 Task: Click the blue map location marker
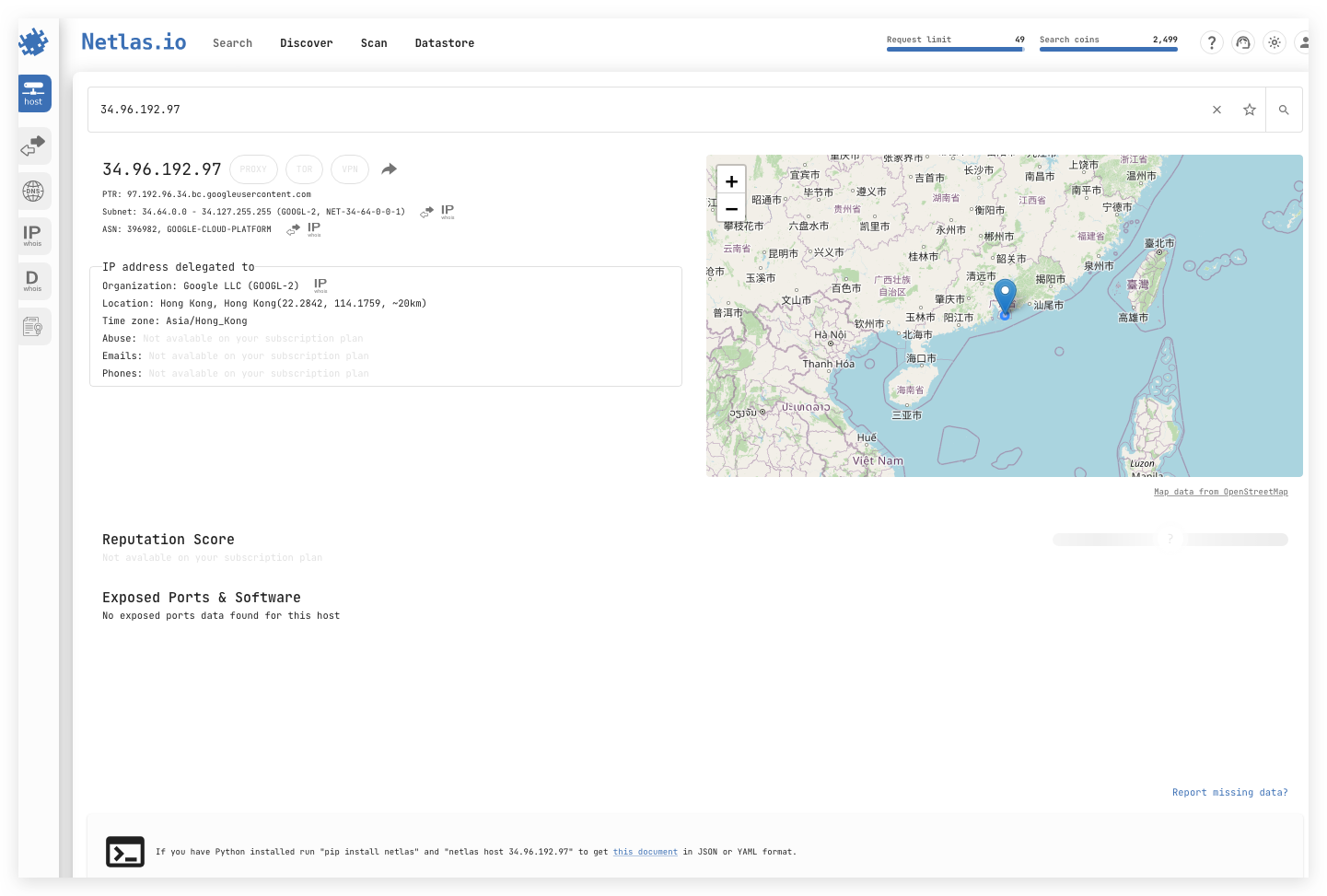[x=1005, y=297]
